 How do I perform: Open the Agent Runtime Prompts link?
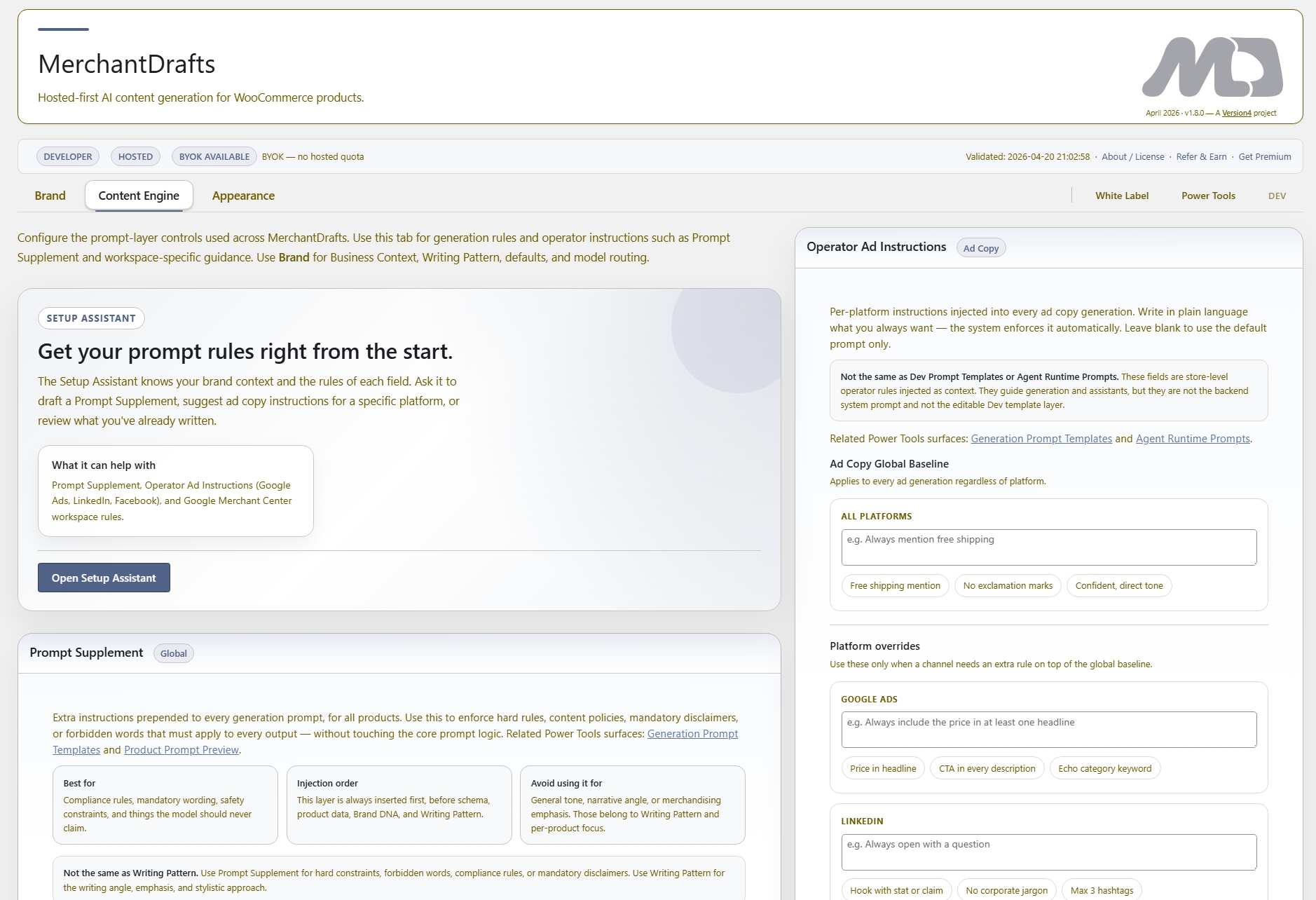pyautogui.click(x=1193, y=439)
